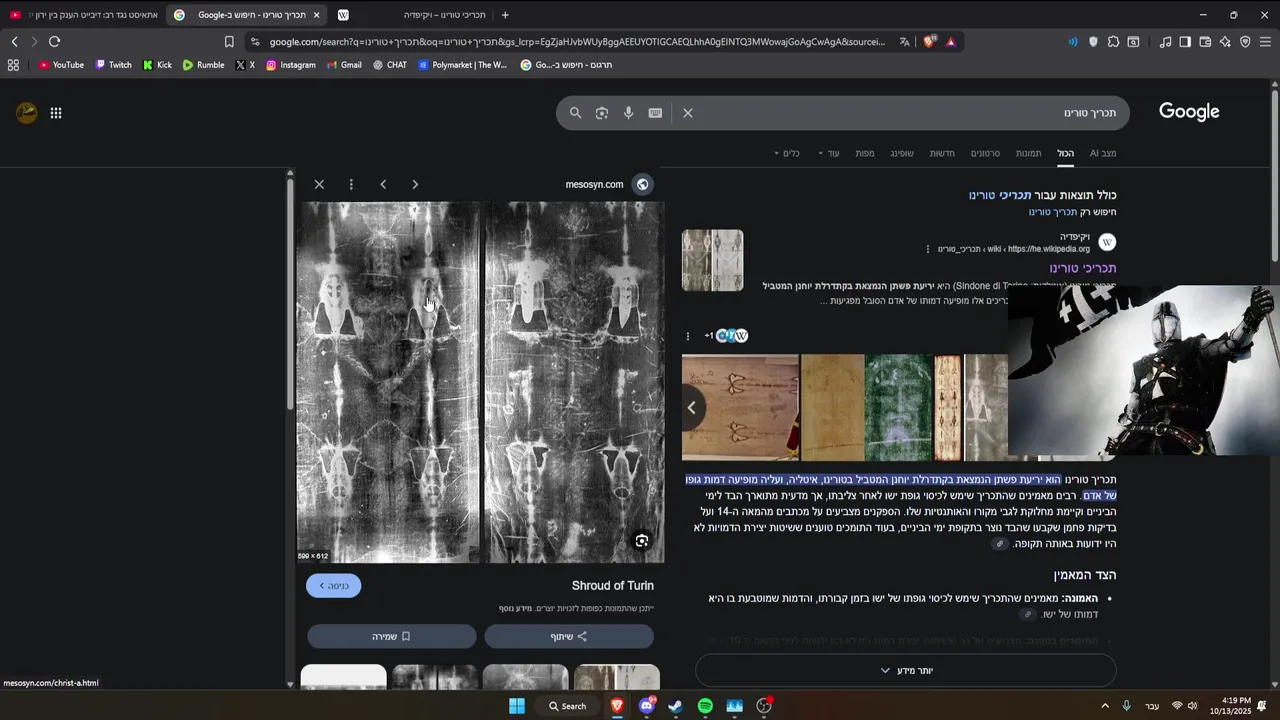Visit site via כניסה button
Image resolution: width=1280 pixels, height=720 pixels.
[x=334, y=586]
